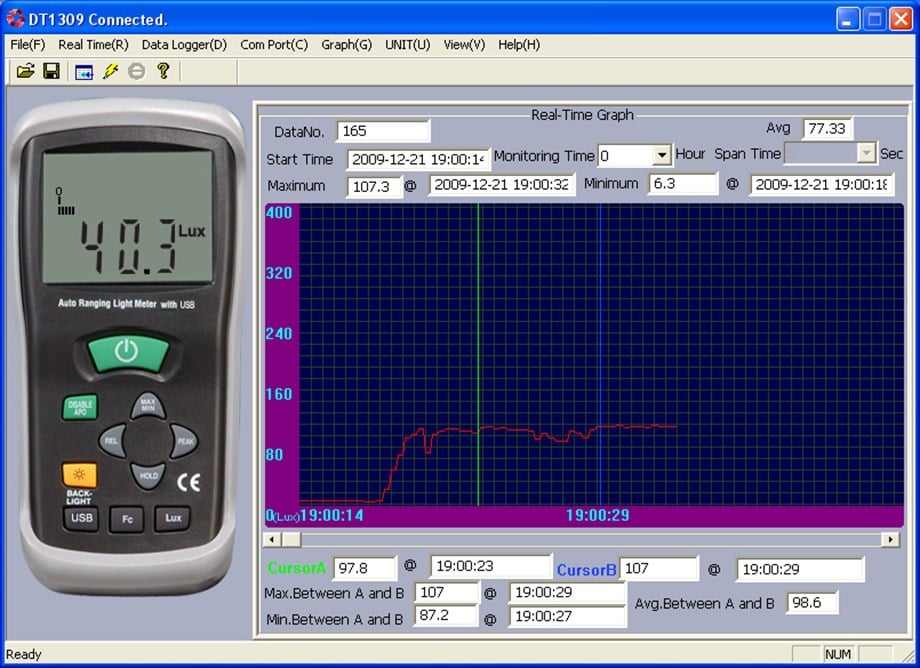The width and height of the screenshot is (920, 668).
Task: Click the Fc unit button on meter
Action: 127,519
